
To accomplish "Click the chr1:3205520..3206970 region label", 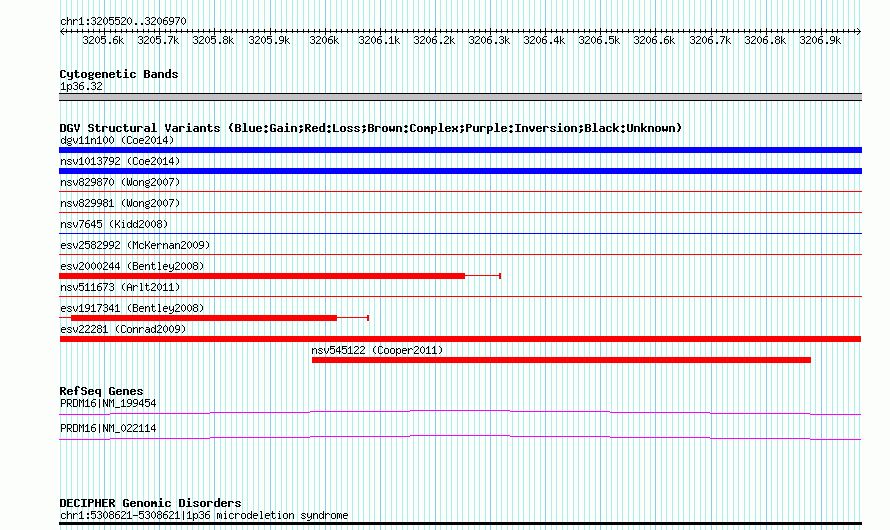I will pos(123,21).
